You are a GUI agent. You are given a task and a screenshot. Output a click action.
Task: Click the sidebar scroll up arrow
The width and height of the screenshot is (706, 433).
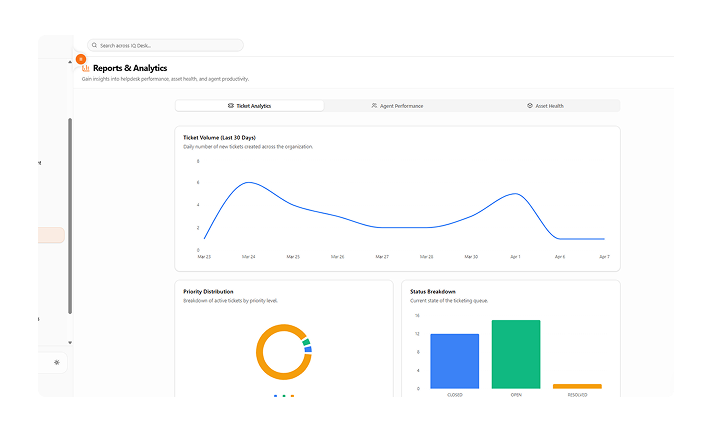pos(70,62)
